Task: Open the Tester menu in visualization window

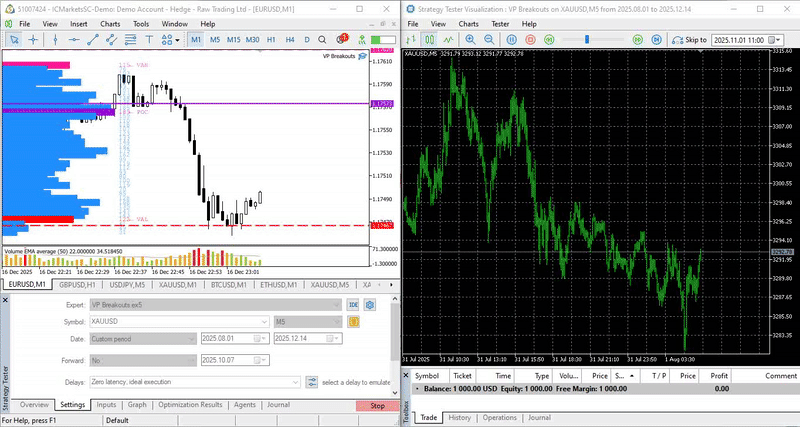Action: (500, 24)
